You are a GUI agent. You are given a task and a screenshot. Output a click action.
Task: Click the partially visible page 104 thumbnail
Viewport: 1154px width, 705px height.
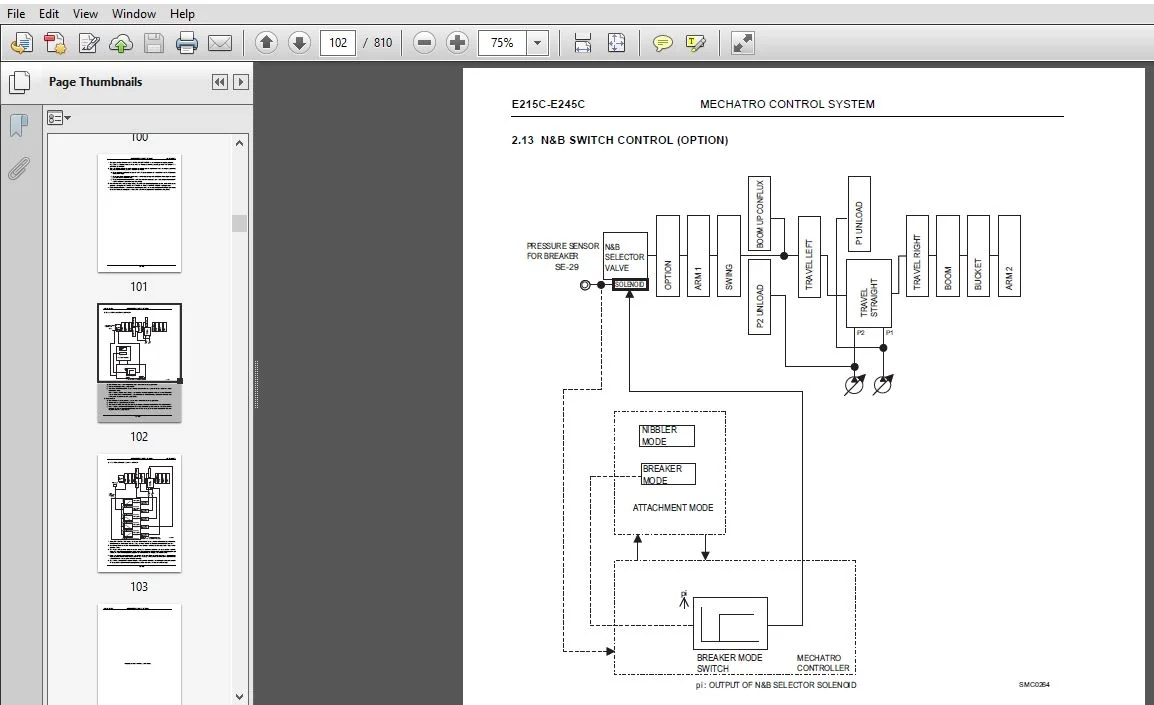pyautogui.click(x=139, y=653)
